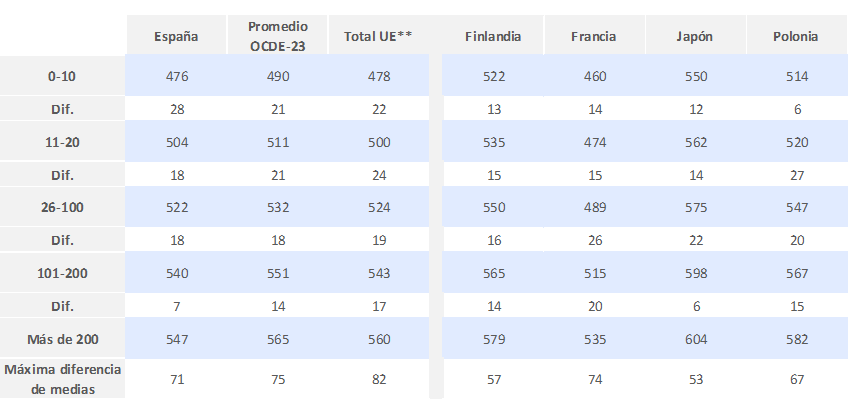Select Finlandia's 101-200 value 565

494,273
